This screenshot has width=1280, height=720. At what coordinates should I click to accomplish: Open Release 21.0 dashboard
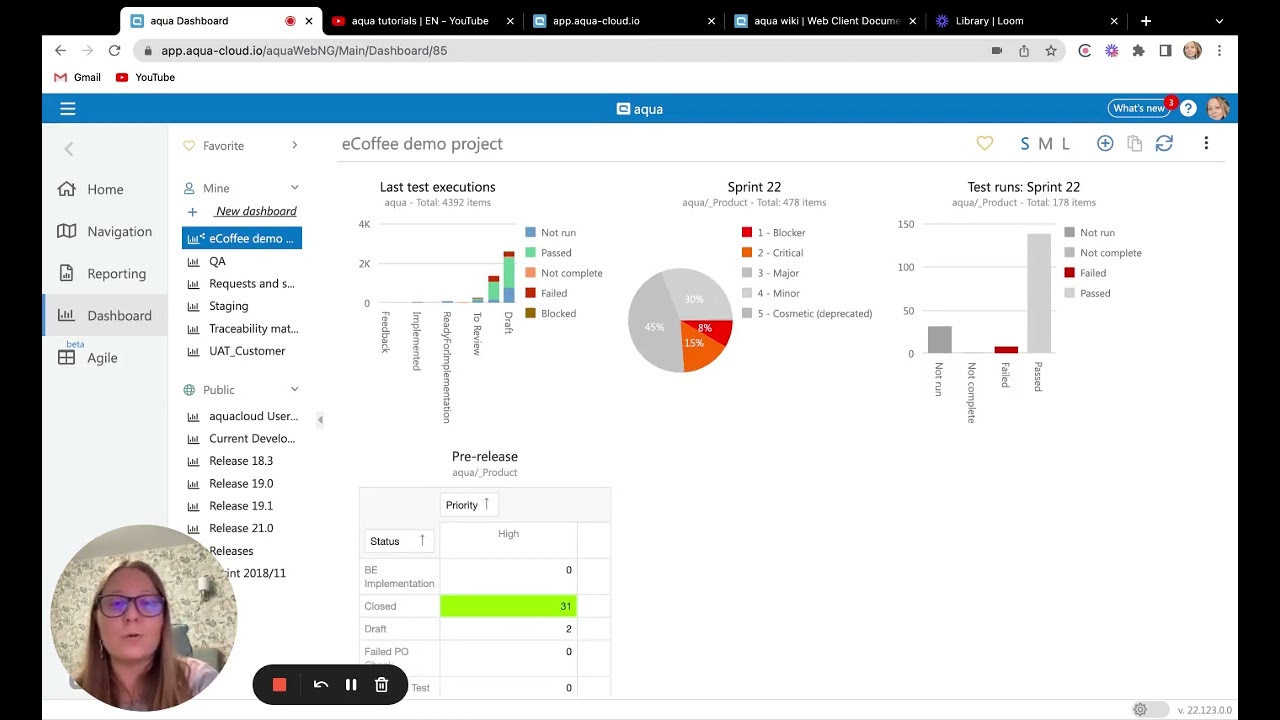[240, 528]
